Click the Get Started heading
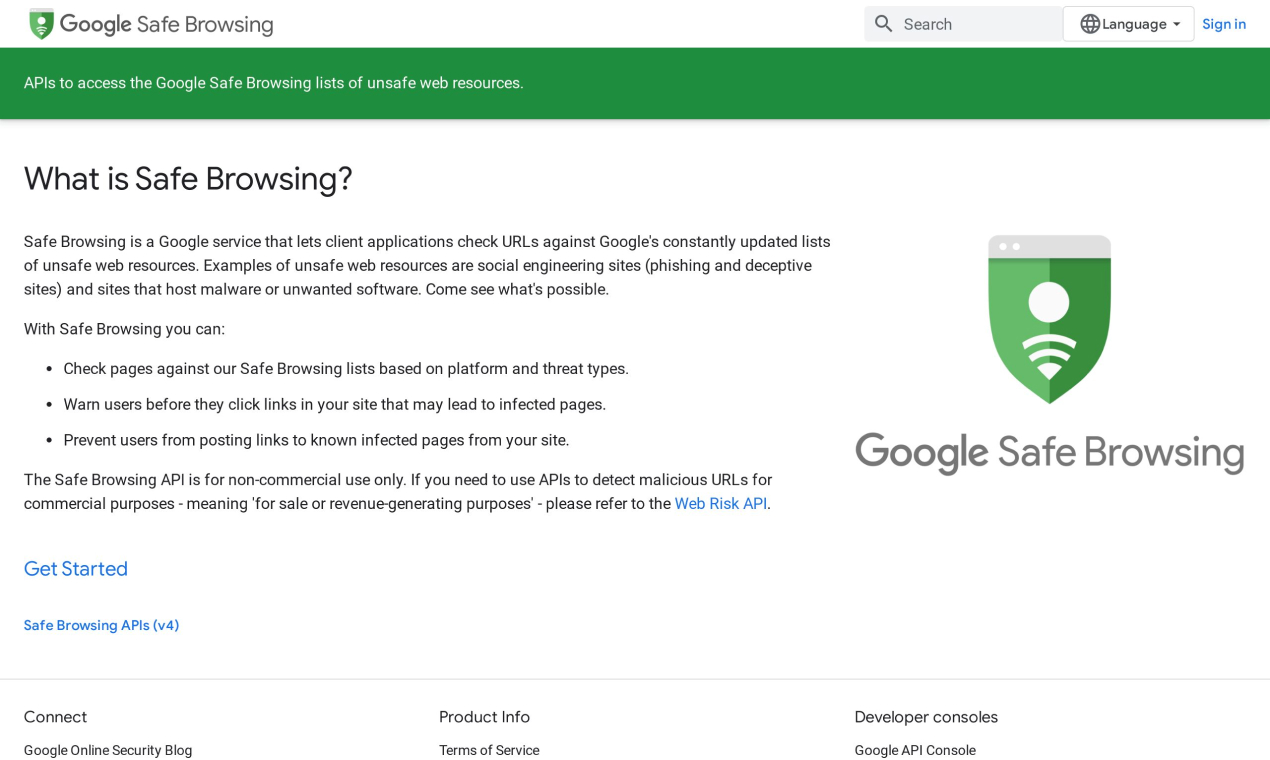The image size is (1270, 760). [x=75, y=568]
